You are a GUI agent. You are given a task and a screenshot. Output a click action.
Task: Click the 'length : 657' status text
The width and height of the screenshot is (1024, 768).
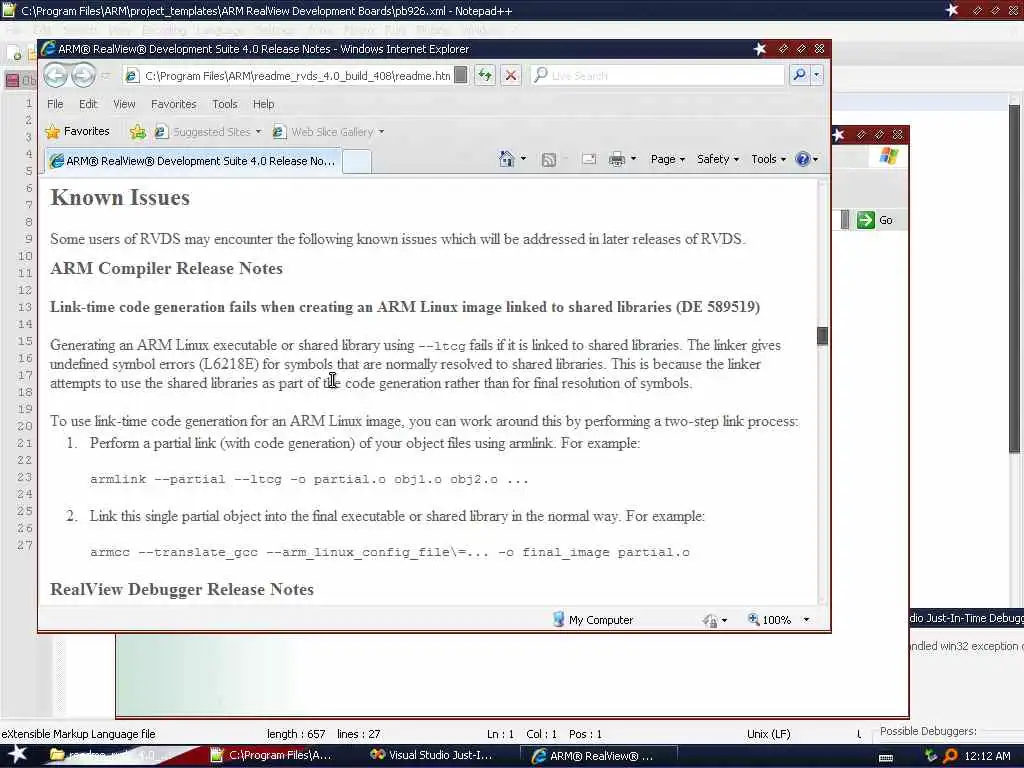(296, 734)
